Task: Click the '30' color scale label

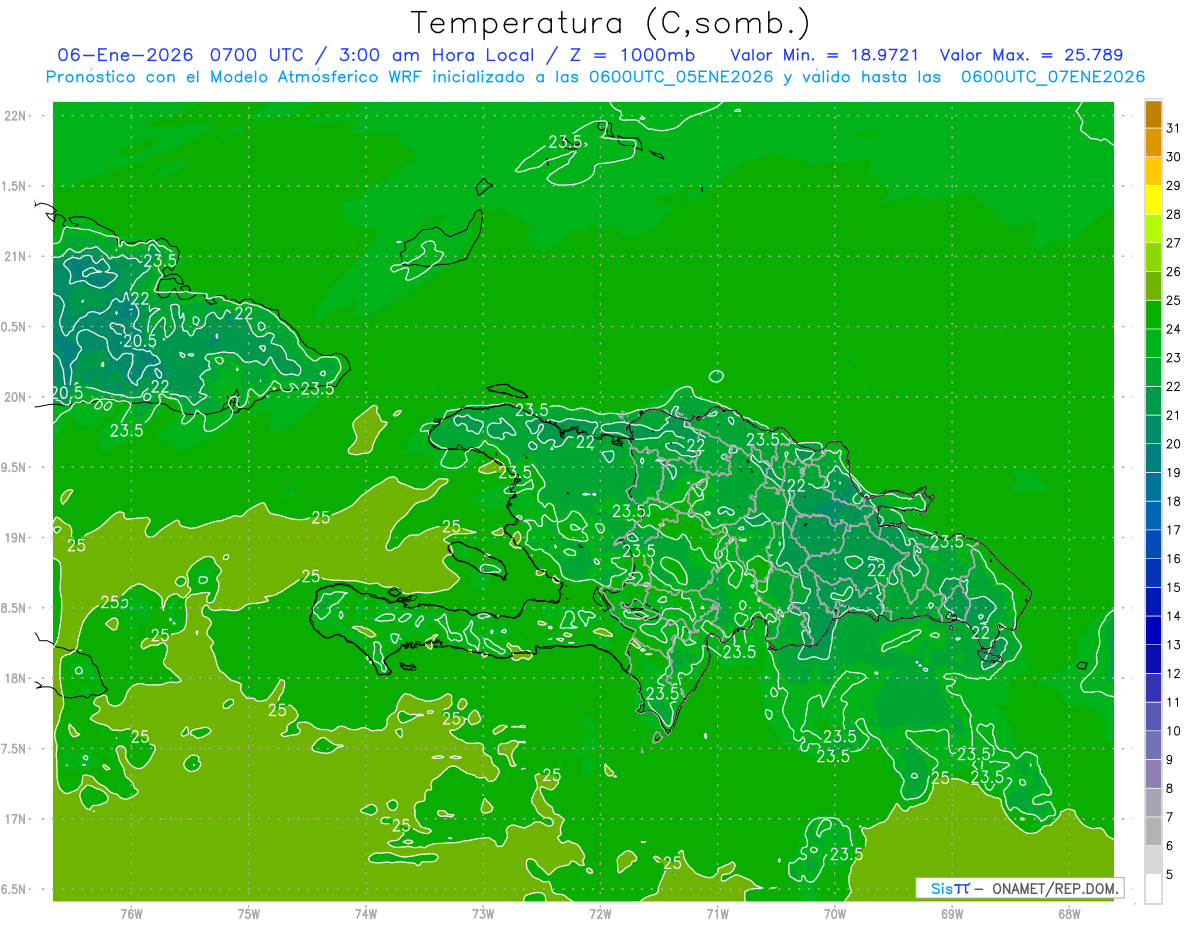Action: (x=1173, y=157)
